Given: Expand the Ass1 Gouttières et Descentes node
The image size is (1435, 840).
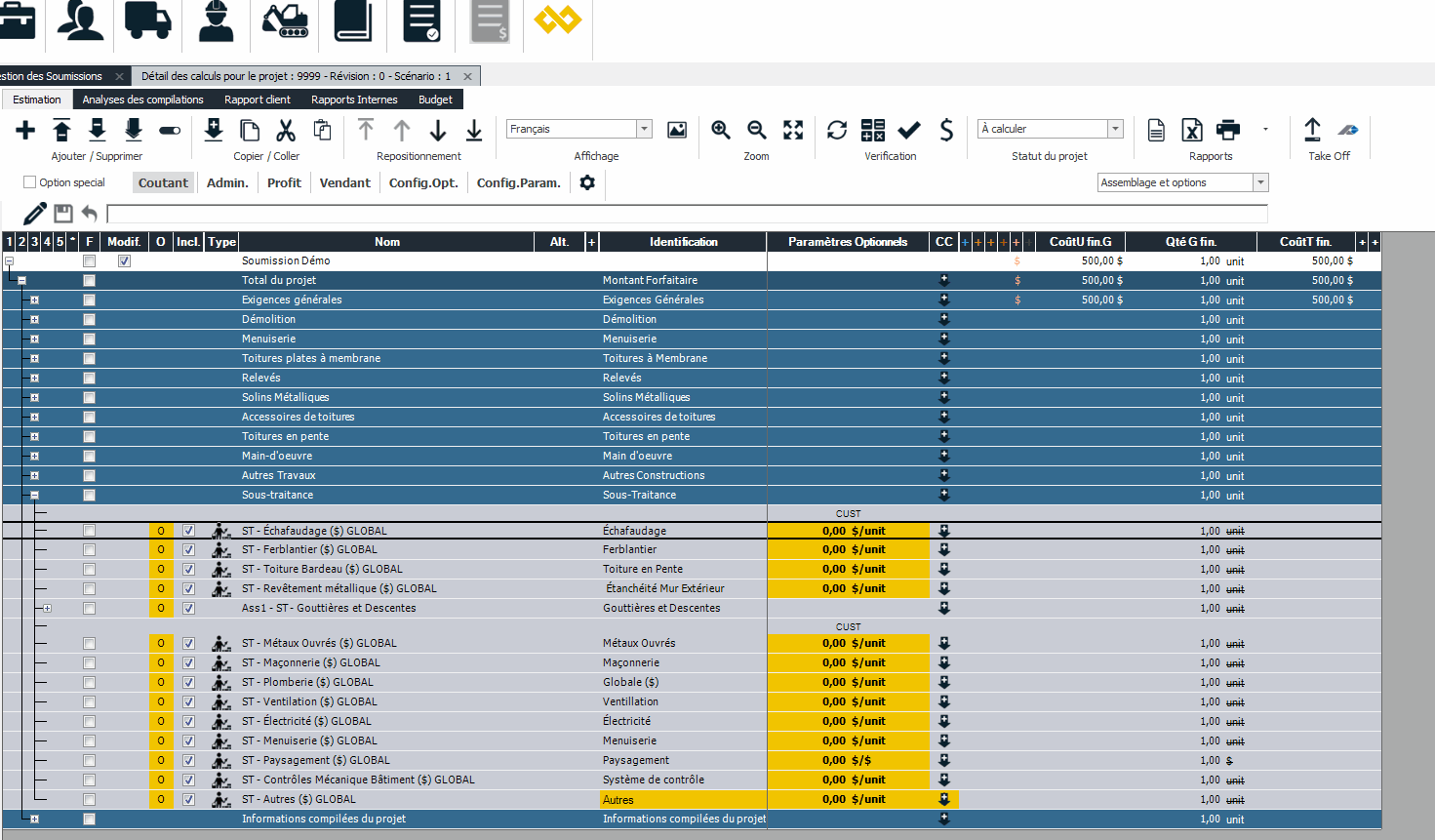Looking at the screenshot, I should (47, 609).
